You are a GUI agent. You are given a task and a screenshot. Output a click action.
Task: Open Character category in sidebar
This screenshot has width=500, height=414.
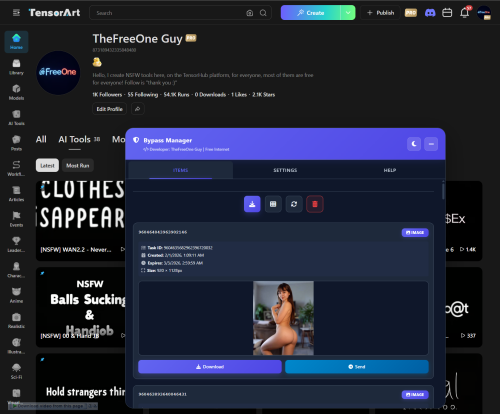(x=16, y=270)
